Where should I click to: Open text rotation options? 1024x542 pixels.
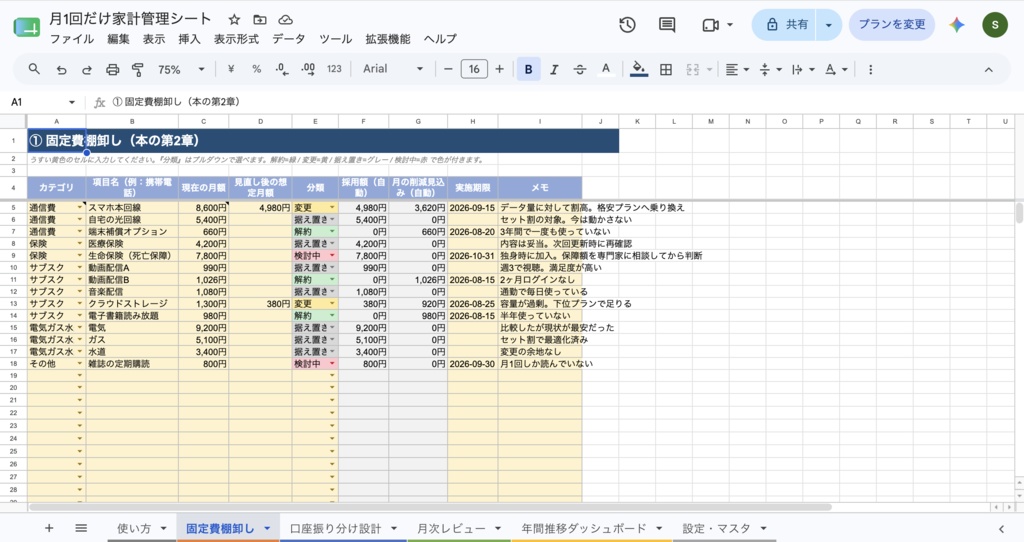click(836, 69)
